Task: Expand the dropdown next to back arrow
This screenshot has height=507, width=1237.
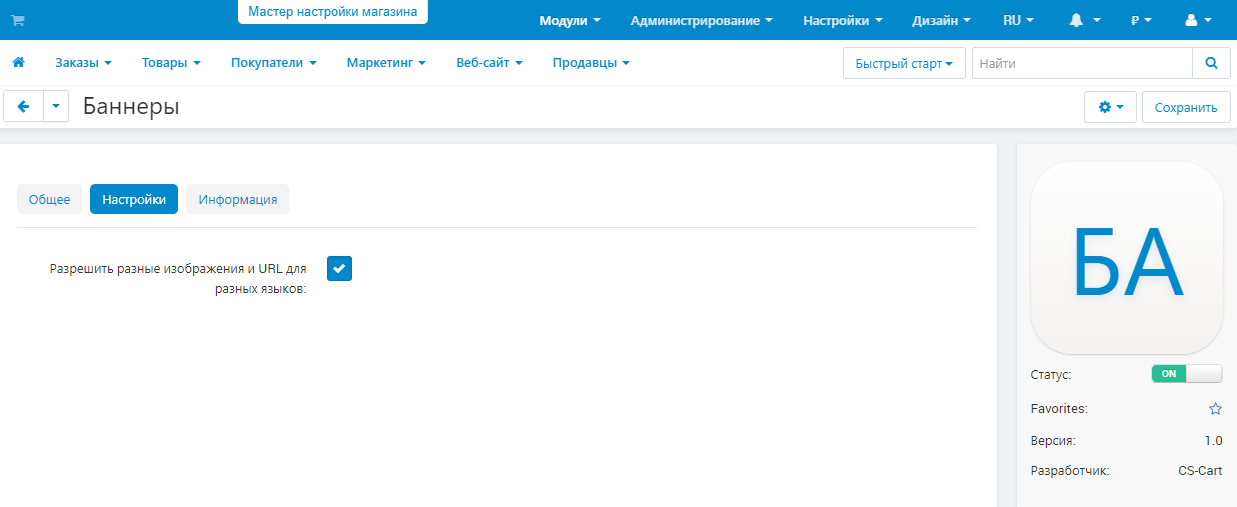Action: (x=56, y=107)
